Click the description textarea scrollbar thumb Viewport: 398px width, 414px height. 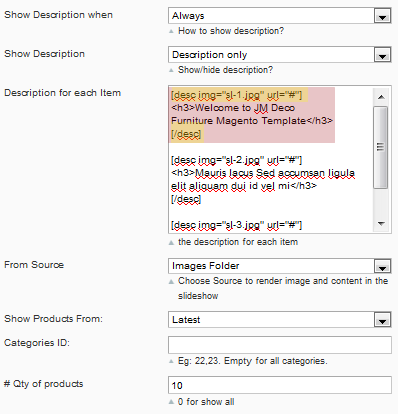[381, 147]
